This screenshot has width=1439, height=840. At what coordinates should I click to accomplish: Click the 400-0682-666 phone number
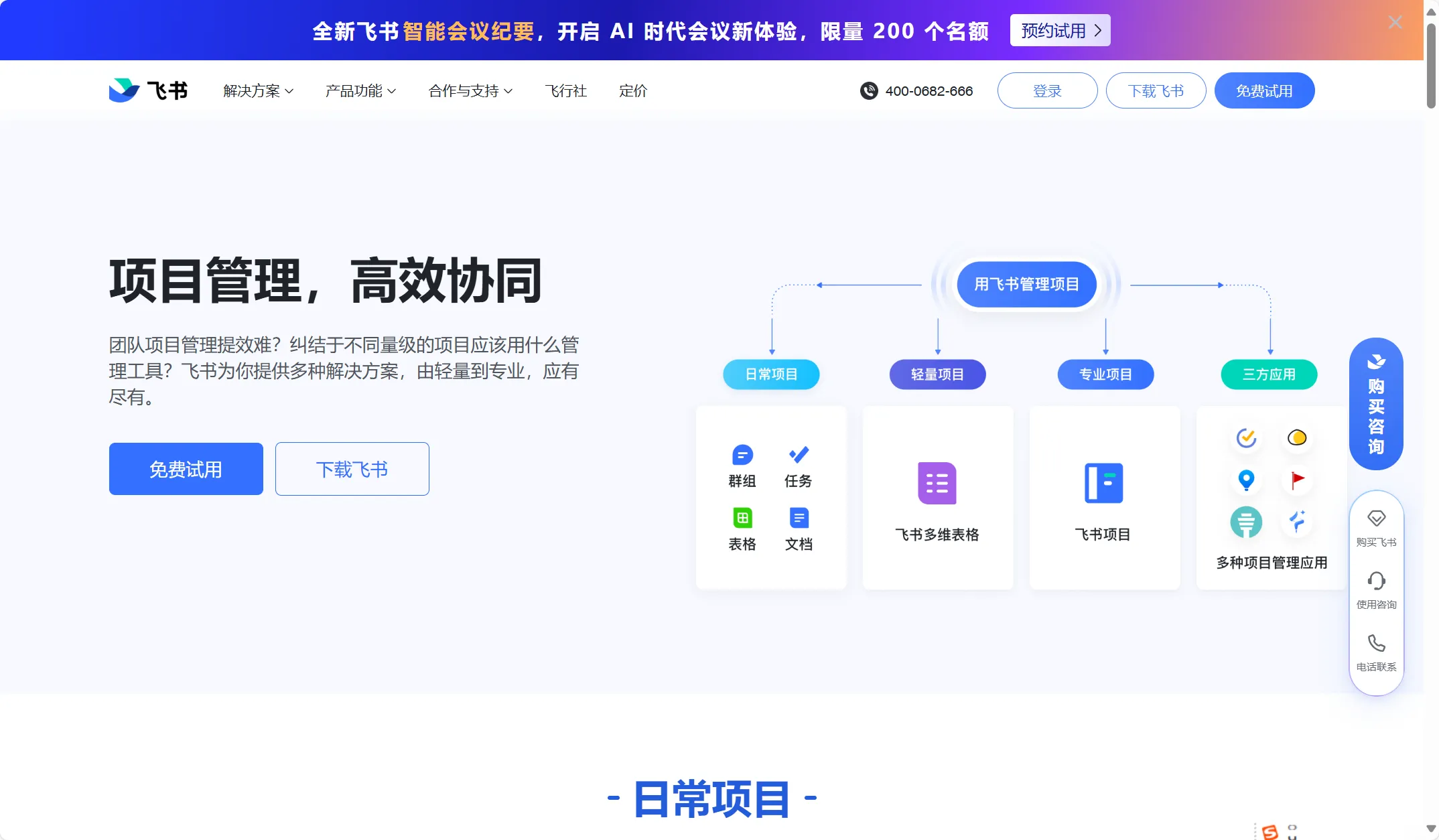pos(929,91)
